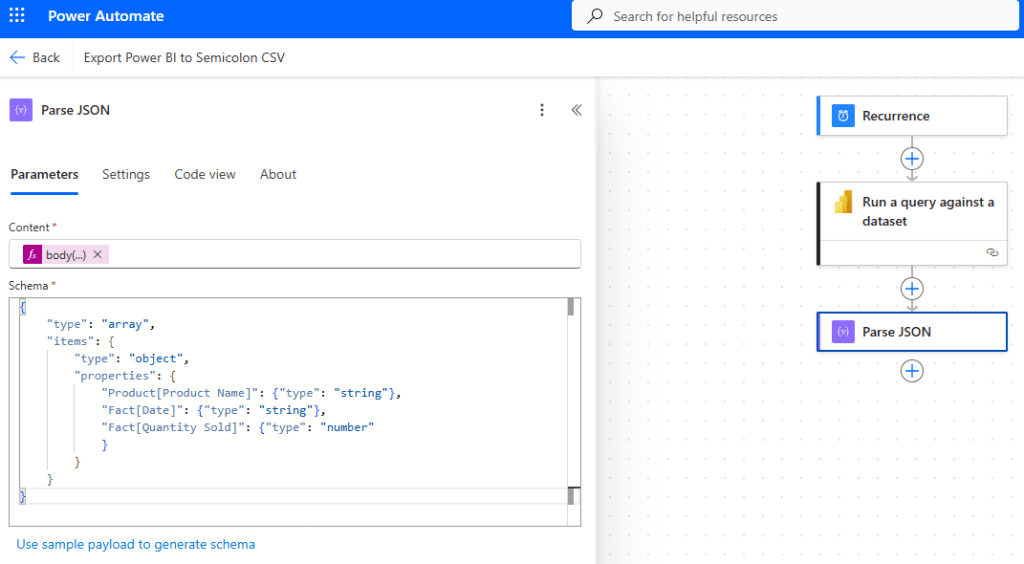1024x564 pixels.
Task: Click the "items" line in schema
Action: pos(80,341)
